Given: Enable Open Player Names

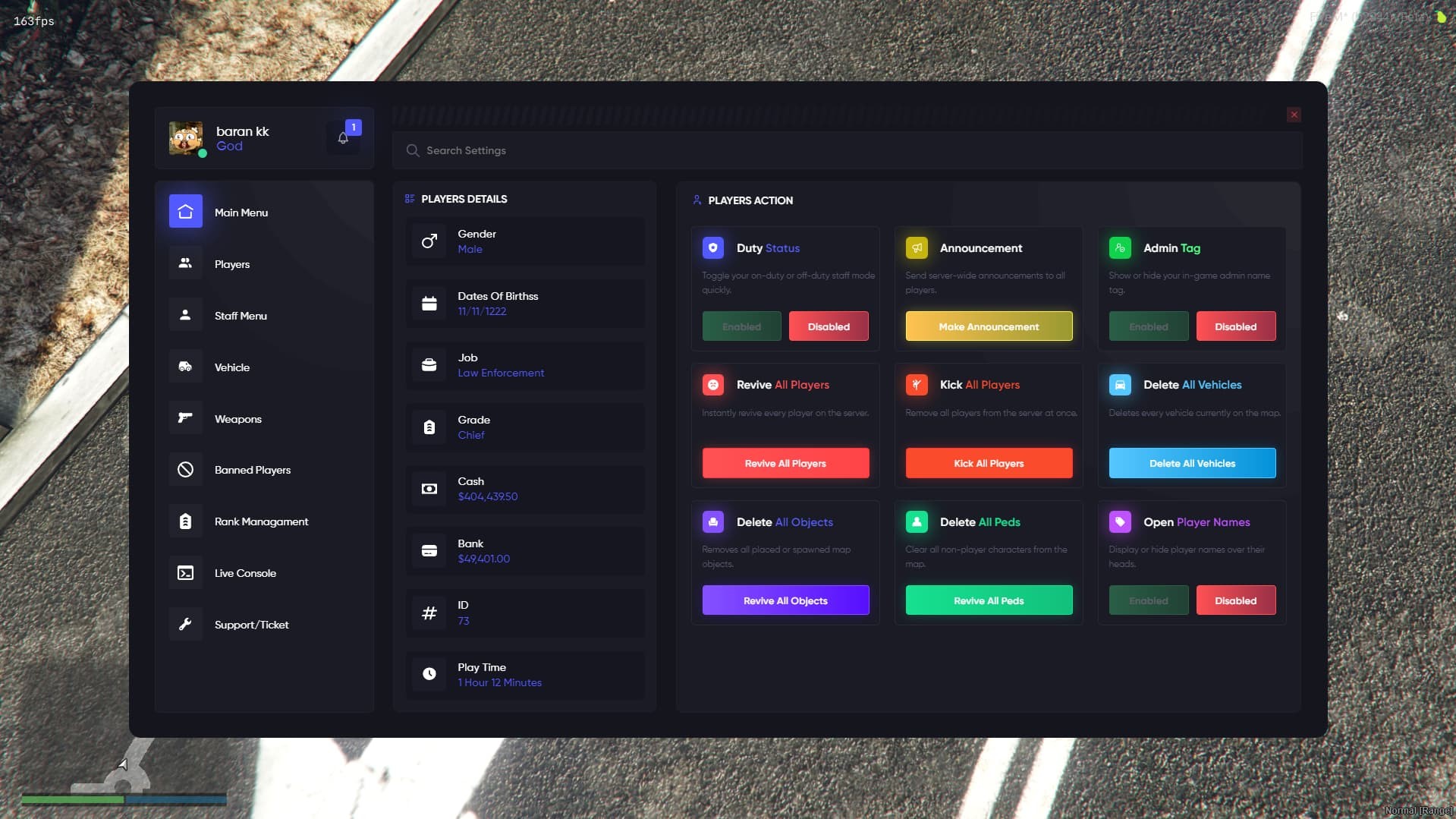Looking at the screenshot, I should point(1148,600).
